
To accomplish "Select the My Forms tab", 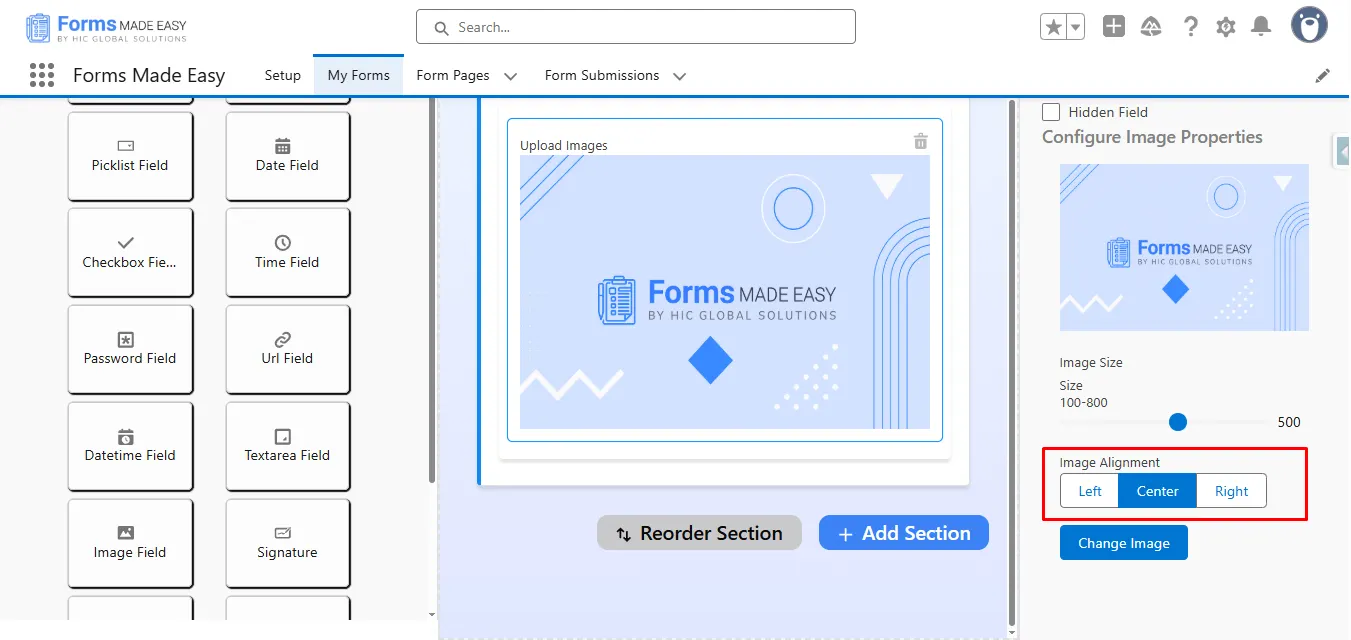I will [358, 75].
